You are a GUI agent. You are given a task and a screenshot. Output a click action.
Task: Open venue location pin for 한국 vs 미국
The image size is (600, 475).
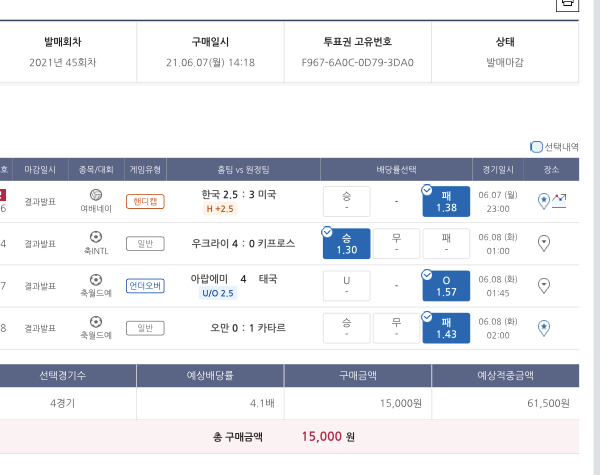point(544,200)
